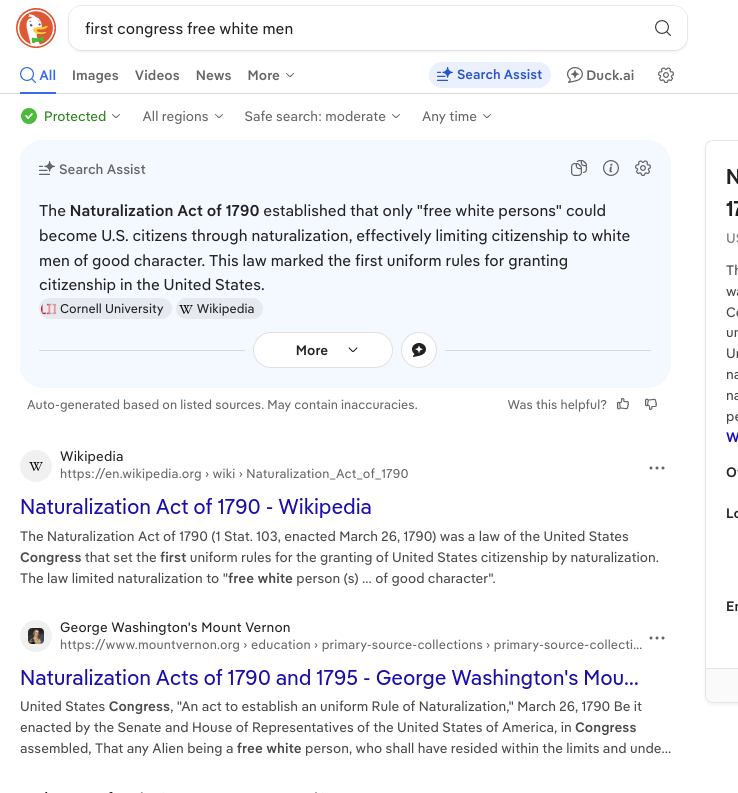Open Safe search: moderate dropdown
The width and height of the screenshot is (738, 793).
[x=322, y=116]
